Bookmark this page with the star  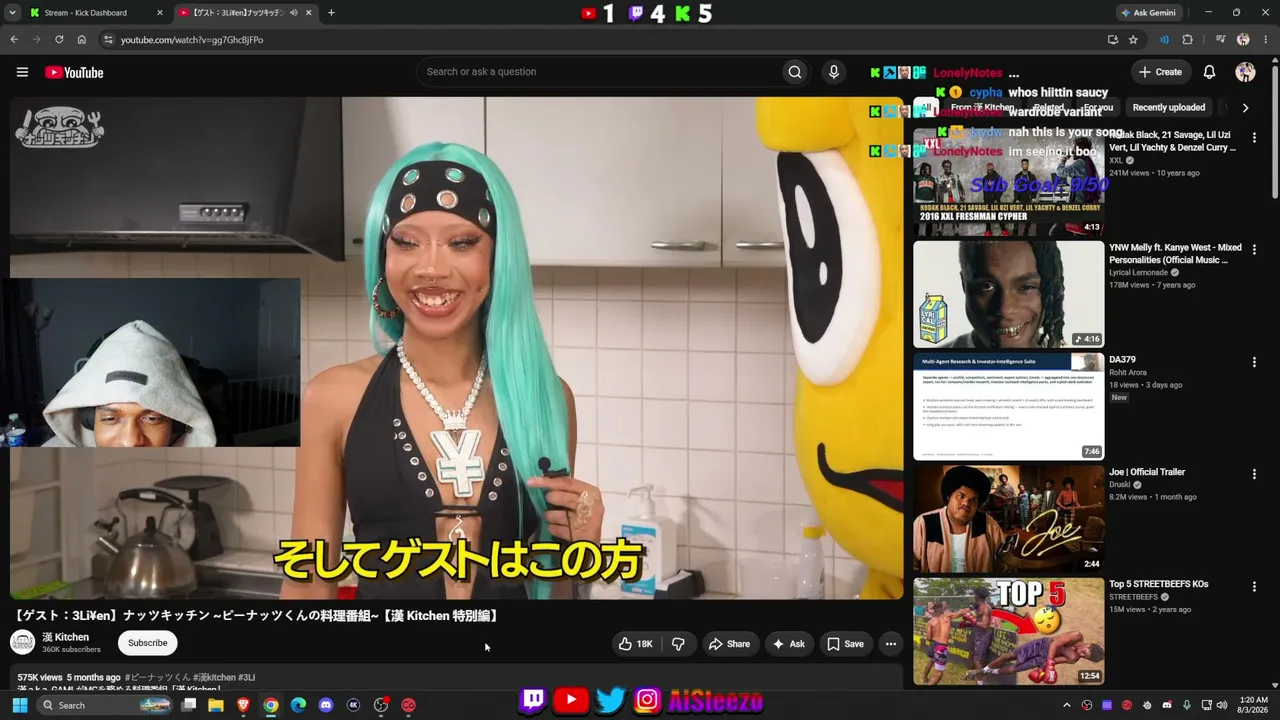[x=1133, y=40]
